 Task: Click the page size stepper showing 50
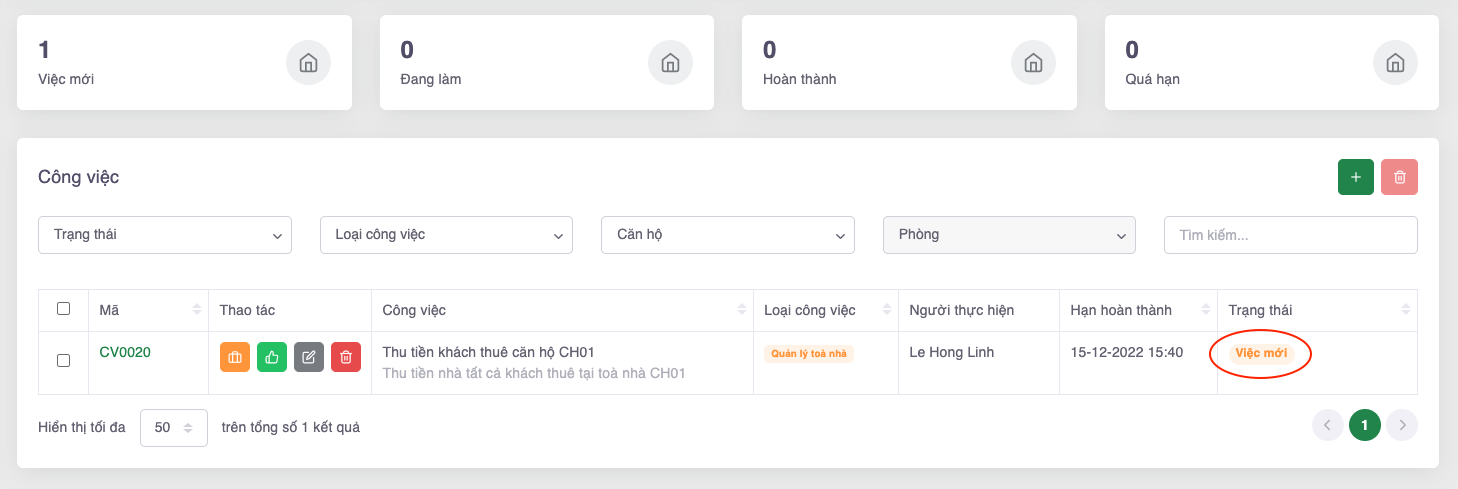174,427
